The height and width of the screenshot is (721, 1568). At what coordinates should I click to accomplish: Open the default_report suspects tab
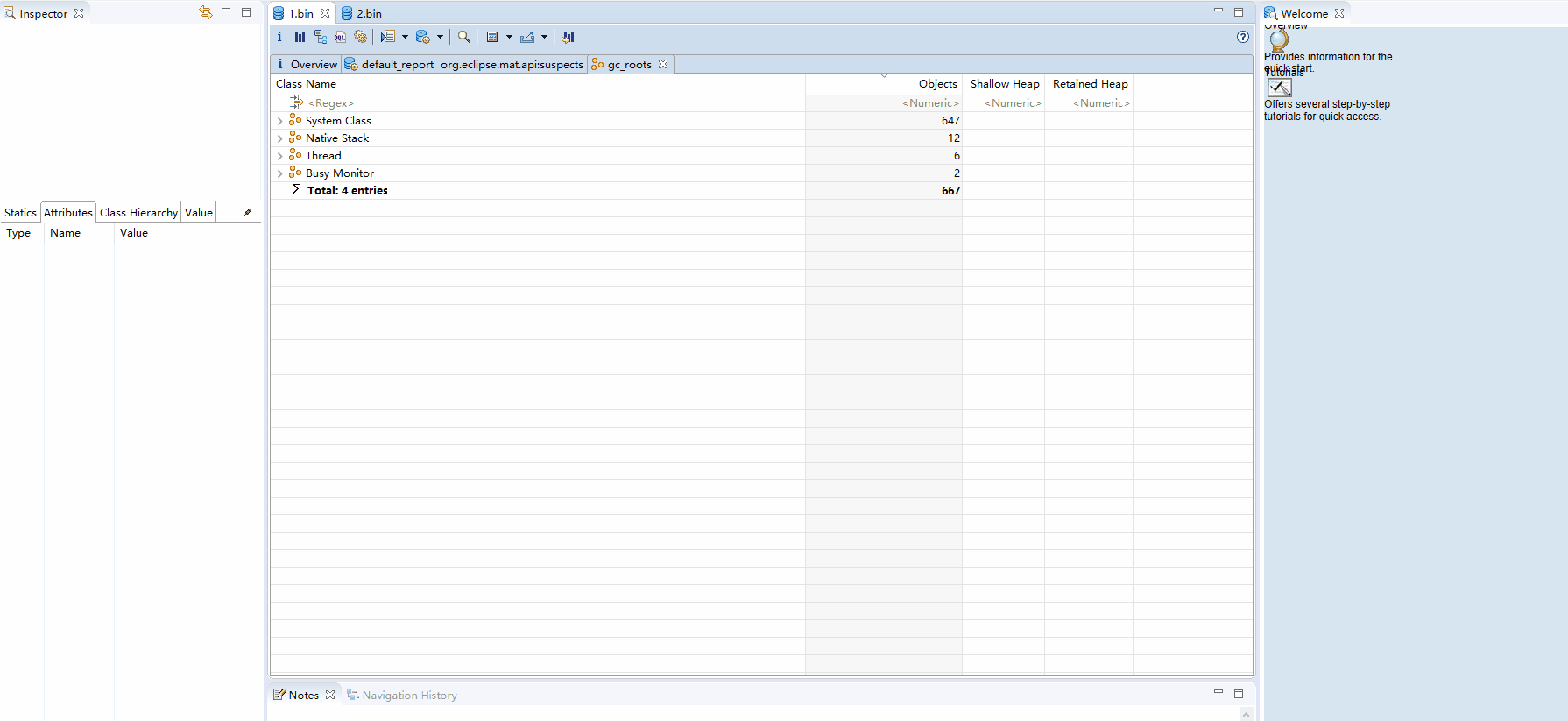463,64
